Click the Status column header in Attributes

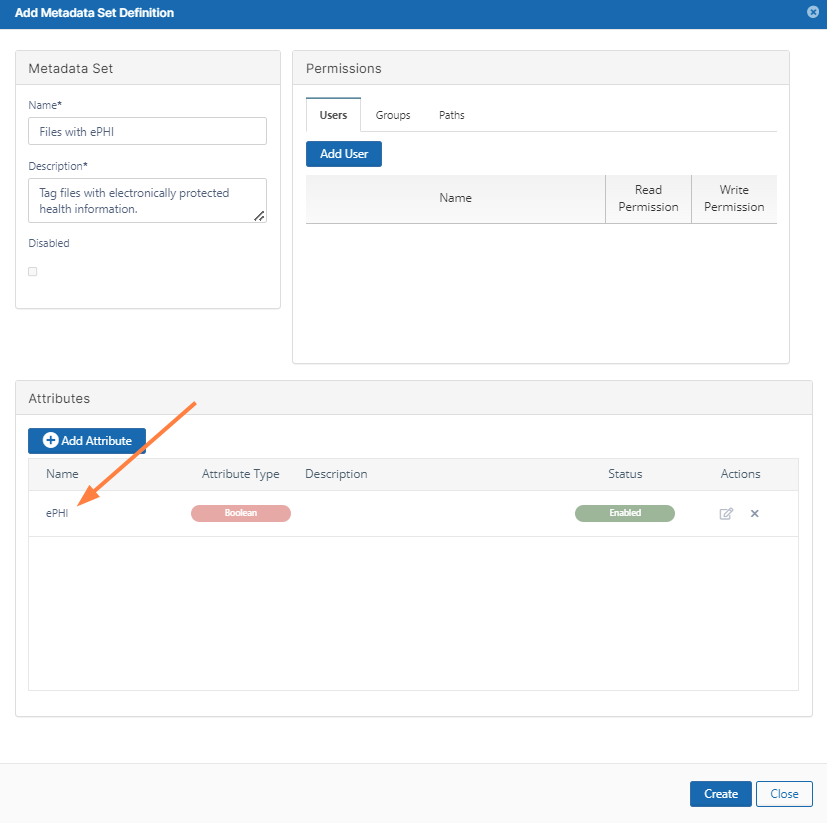click(x=625, y=474)
